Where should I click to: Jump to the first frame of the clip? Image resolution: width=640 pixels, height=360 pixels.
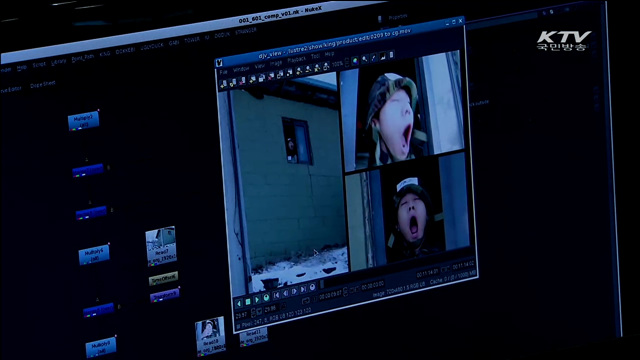[276, 295]
